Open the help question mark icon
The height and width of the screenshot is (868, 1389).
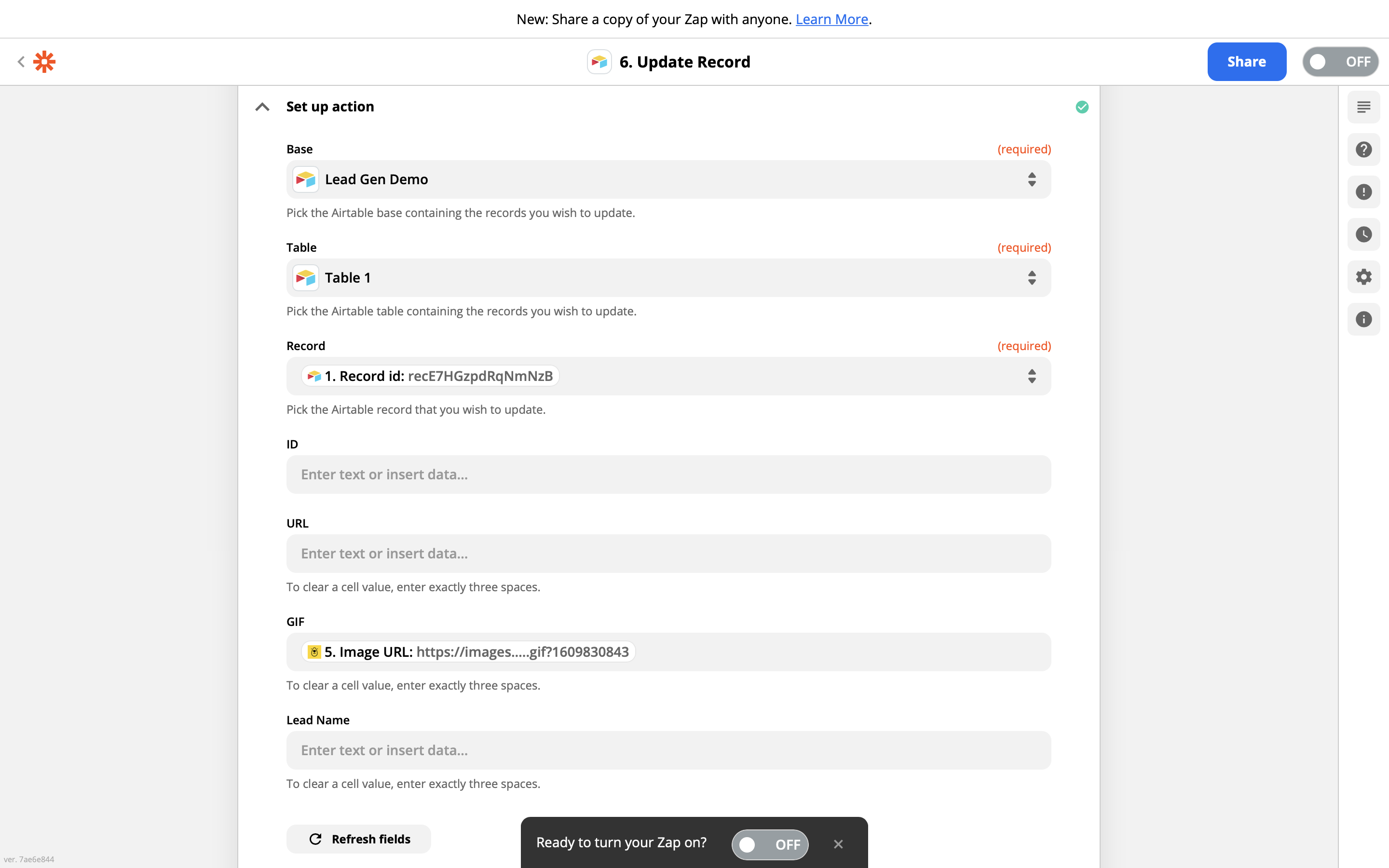click(1363, 150)
